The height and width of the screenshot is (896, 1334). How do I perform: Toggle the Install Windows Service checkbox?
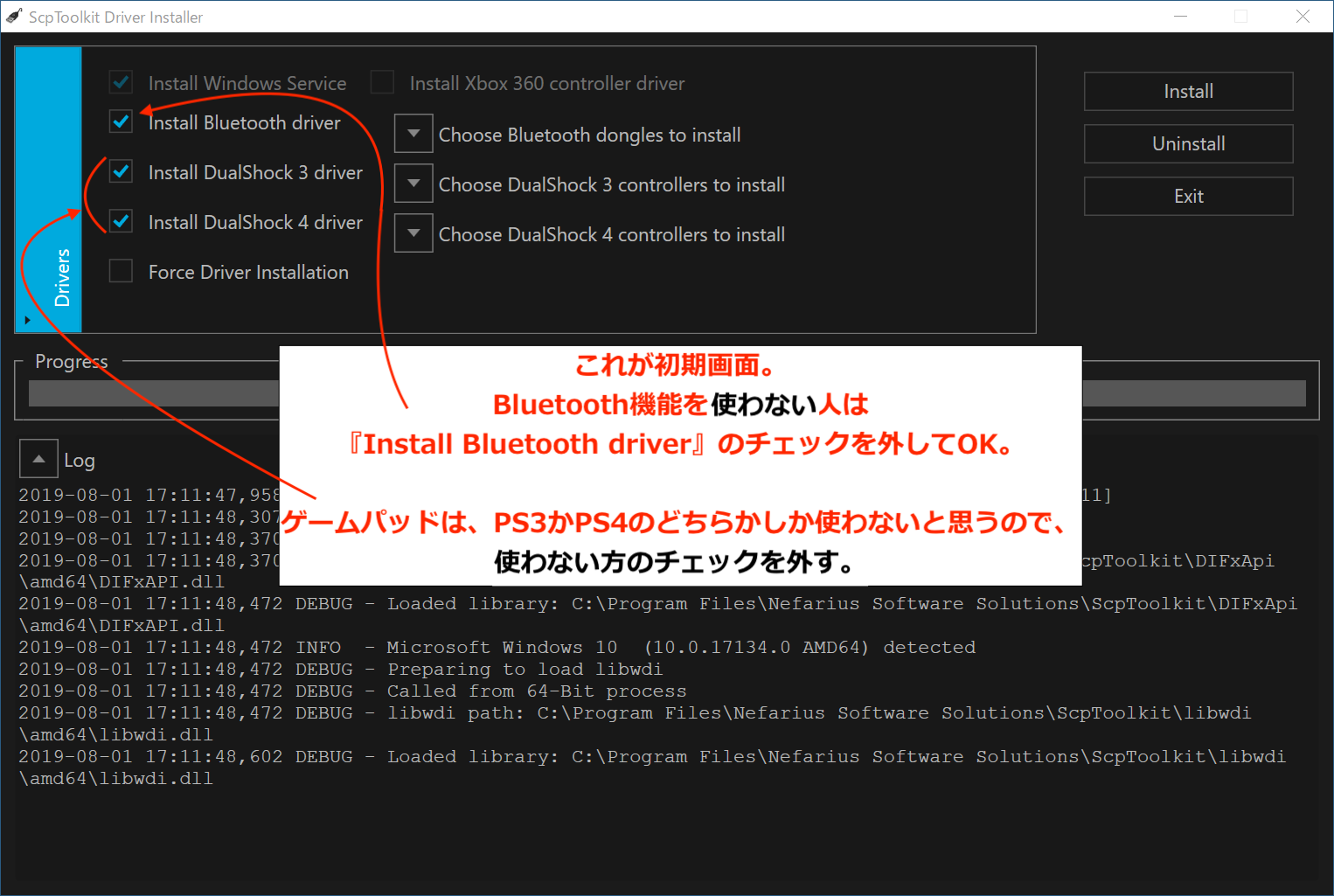(x=121, y=83)
